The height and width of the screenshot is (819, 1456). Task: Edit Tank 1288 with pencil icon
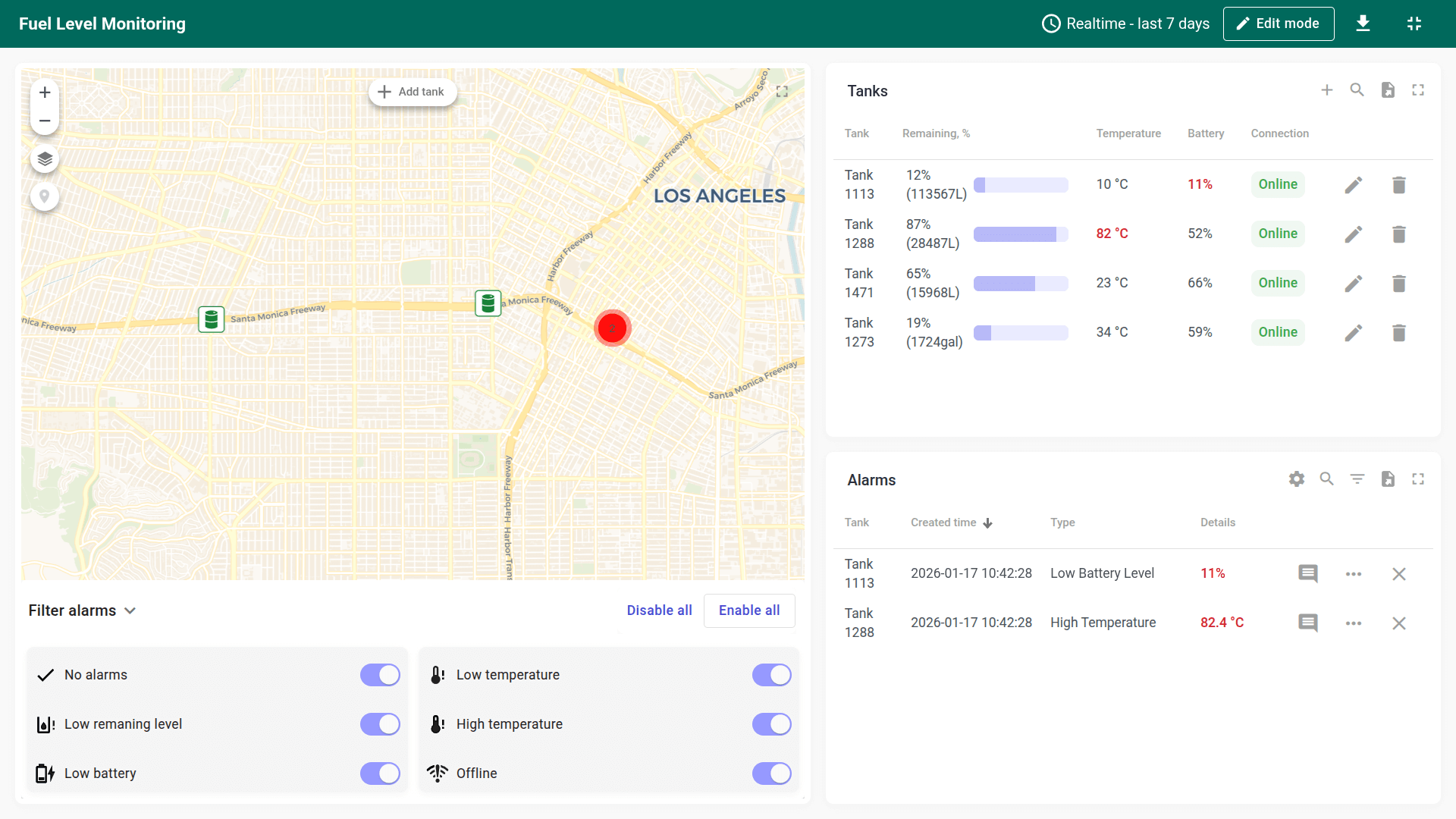click(x=1354, y=234)
